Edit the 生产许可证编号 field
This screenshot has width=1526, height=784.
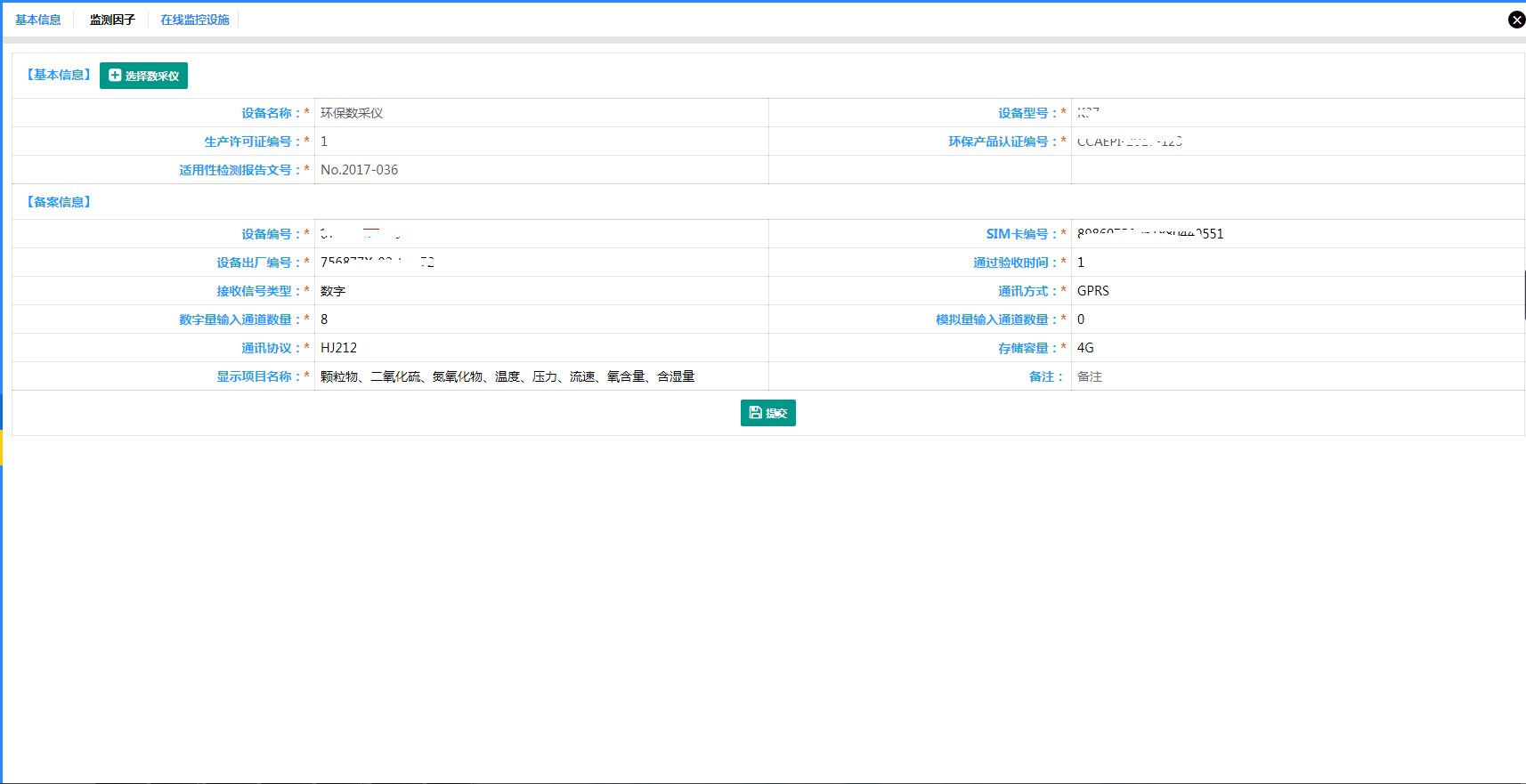click(x=540, y=141)
